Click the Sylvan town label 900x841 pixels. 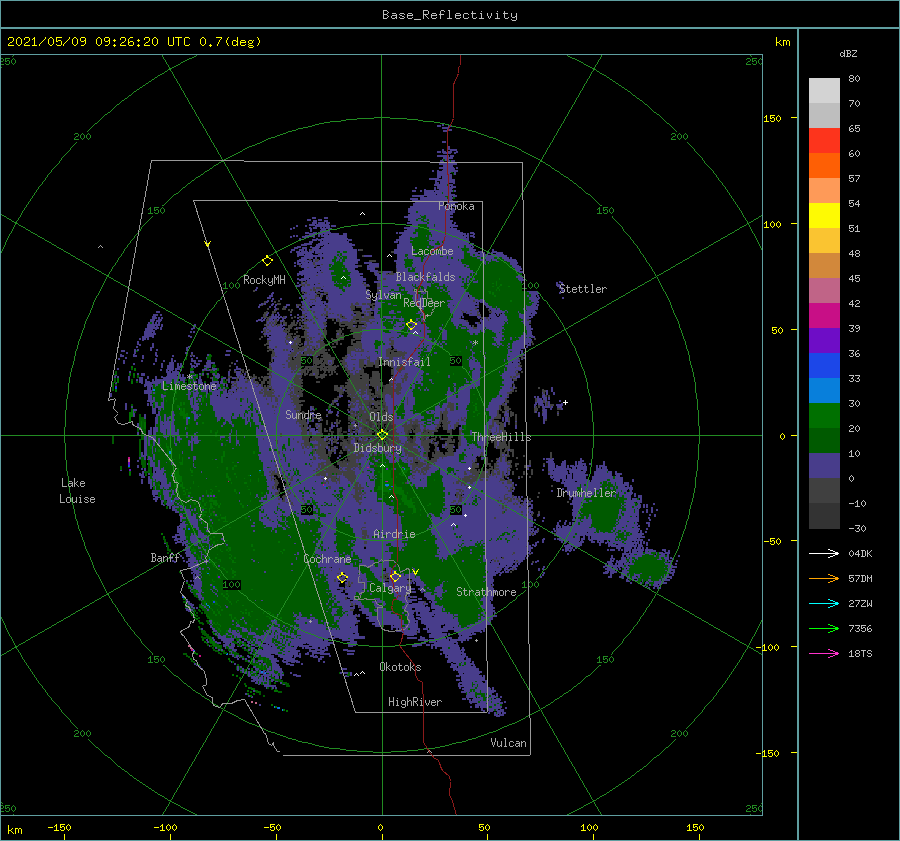[383, 295]
